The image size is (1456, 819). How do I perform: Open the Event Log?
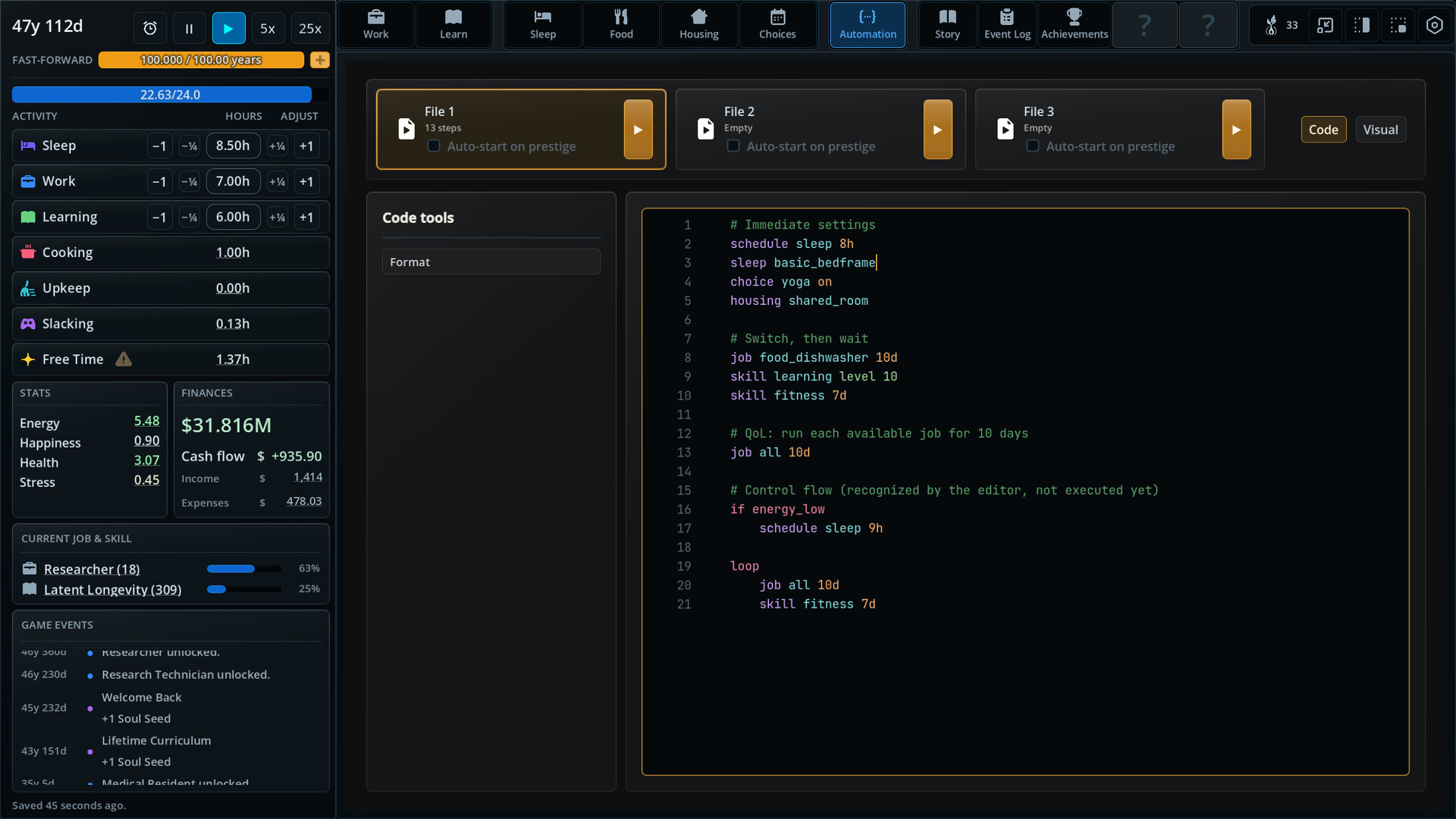point(1007,25)
